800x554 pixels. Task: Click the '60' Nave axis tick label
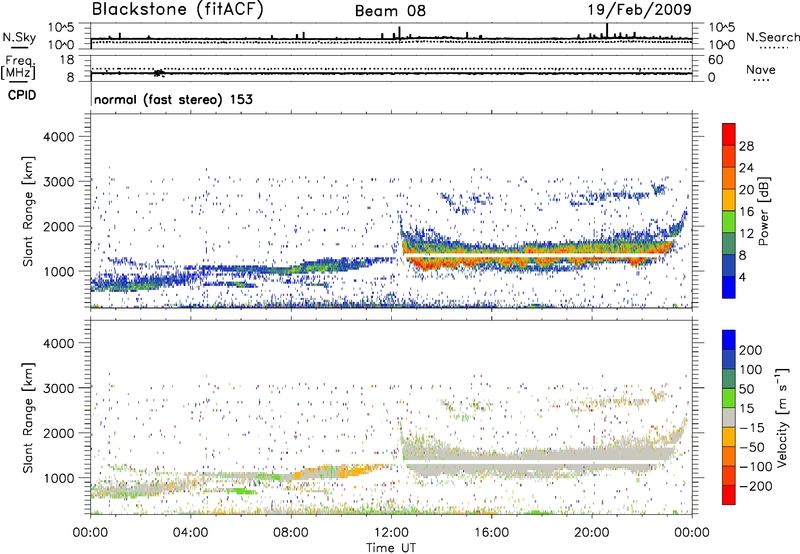[715, 60]
